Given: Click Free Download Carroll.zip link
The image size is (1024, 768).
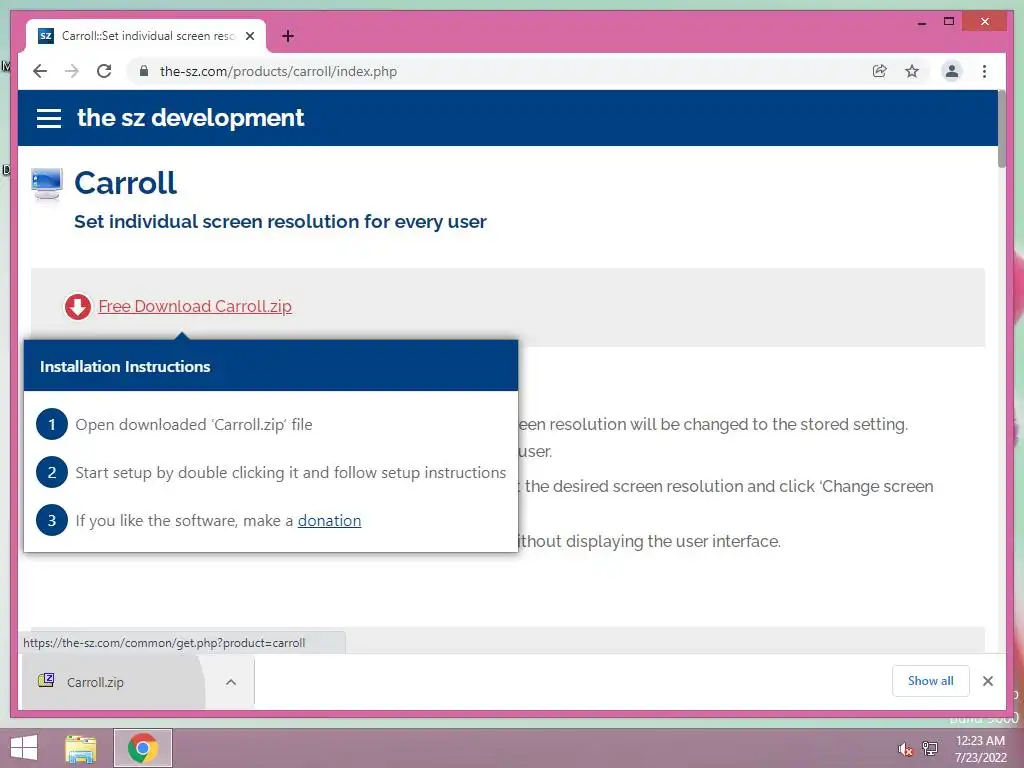Looking at the screenshot, I should 195,306.
